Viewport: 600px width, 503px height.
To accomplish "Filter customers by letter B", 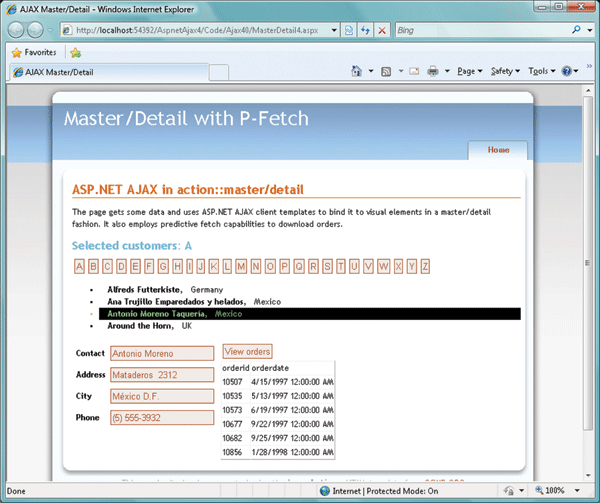I will pos(93,266).
